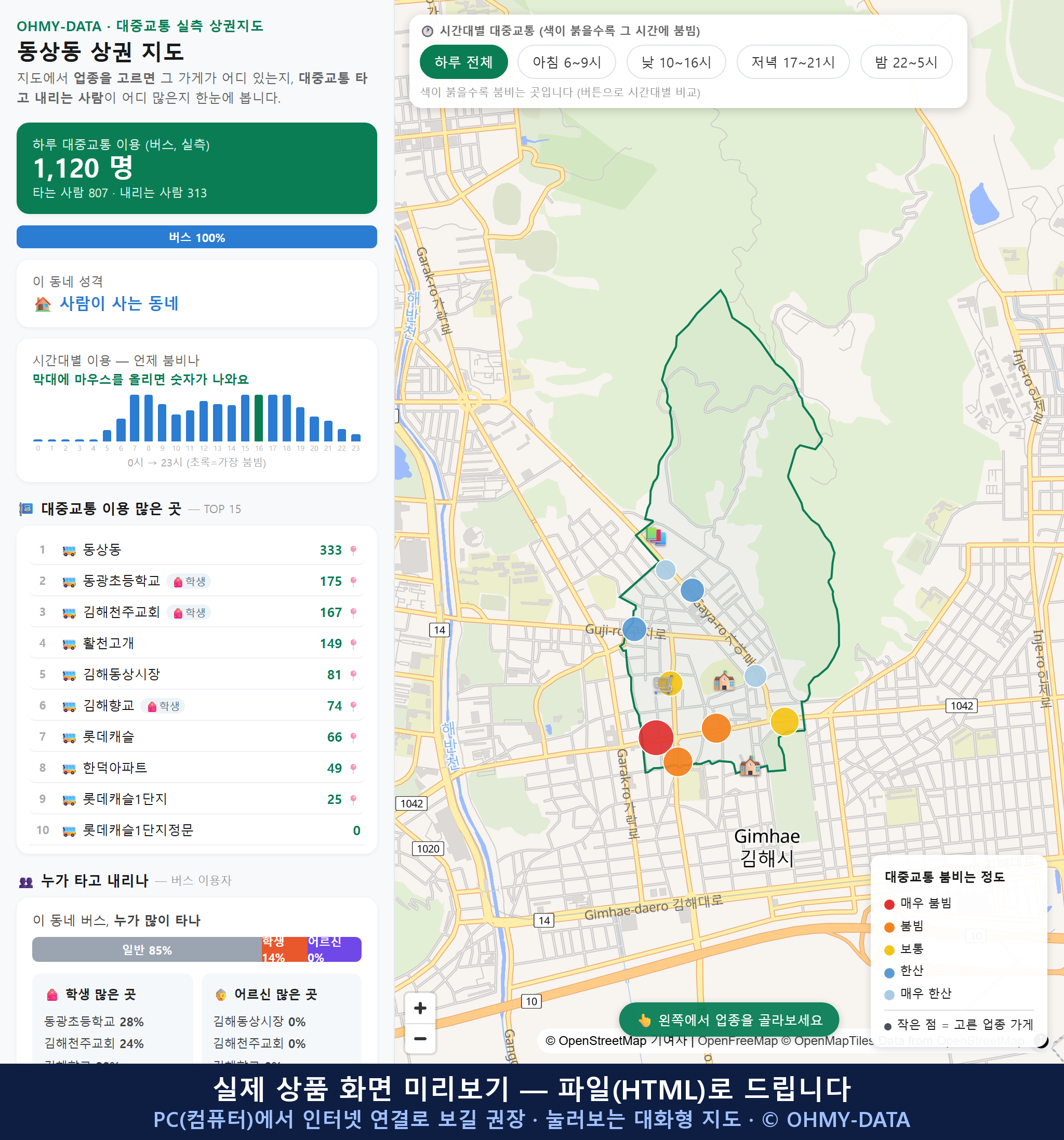Screen dimensions: 1064x1140
Task: Click the house icon beside 사람이 사는 동네
Action: 43,304
